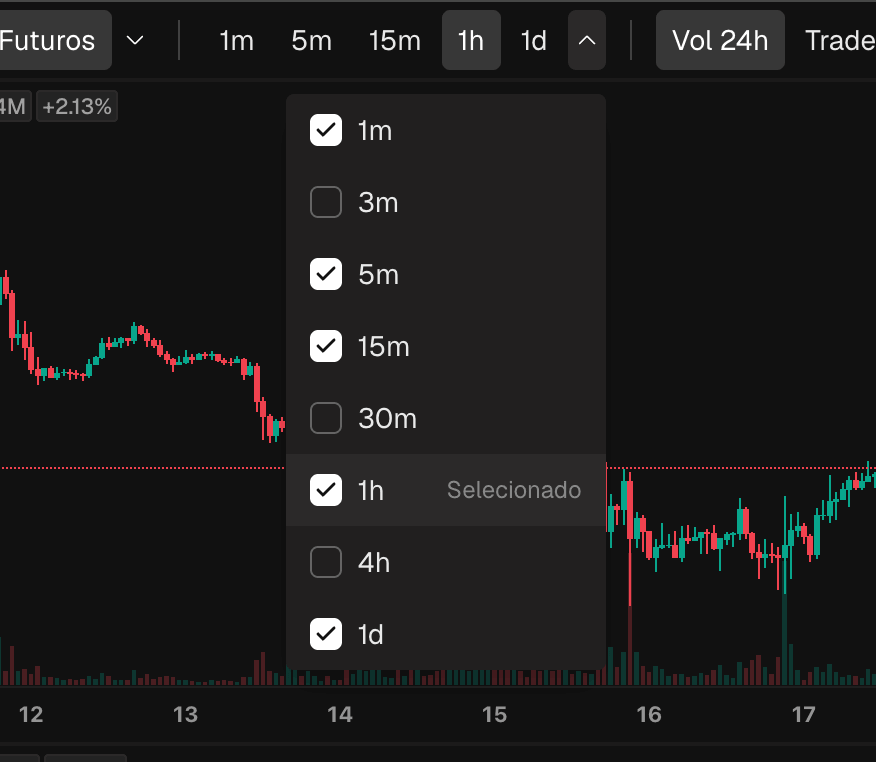Click date 14 on the time axis
Screen dimensions: 876x762
tap(340, 715)
